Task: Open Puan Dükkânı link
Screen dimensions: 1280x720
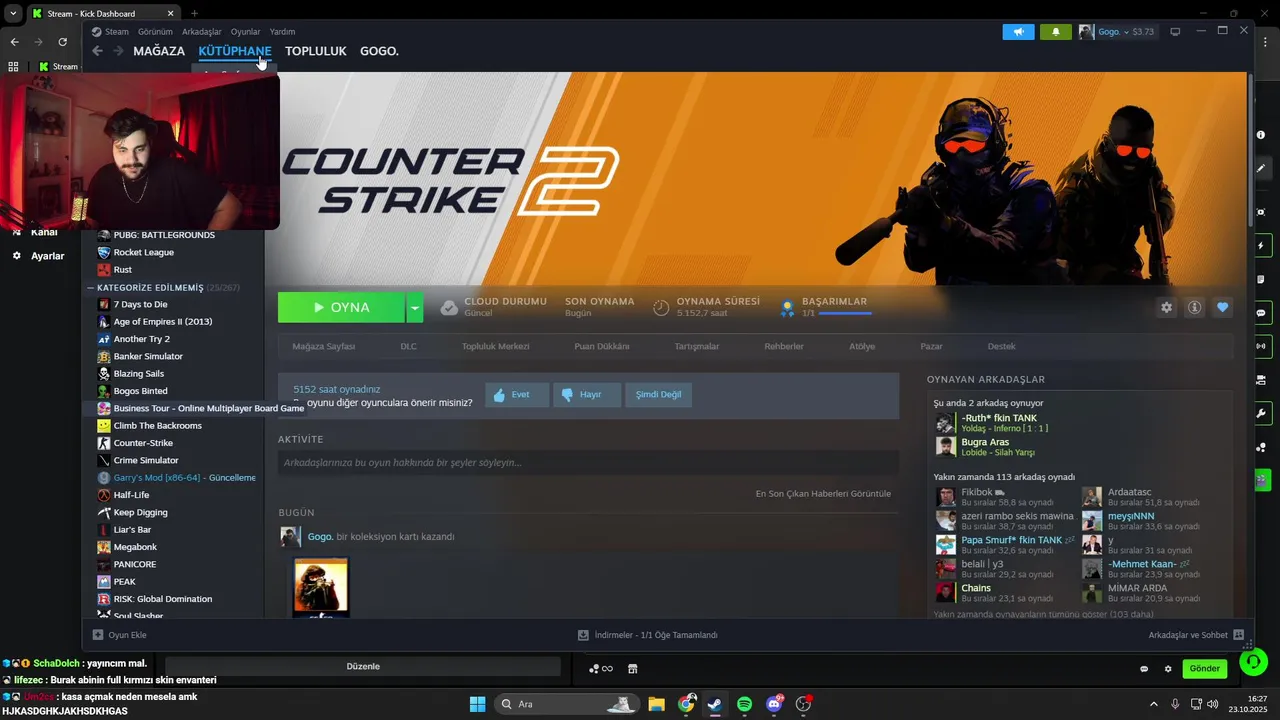Action: tap(602, 346)
